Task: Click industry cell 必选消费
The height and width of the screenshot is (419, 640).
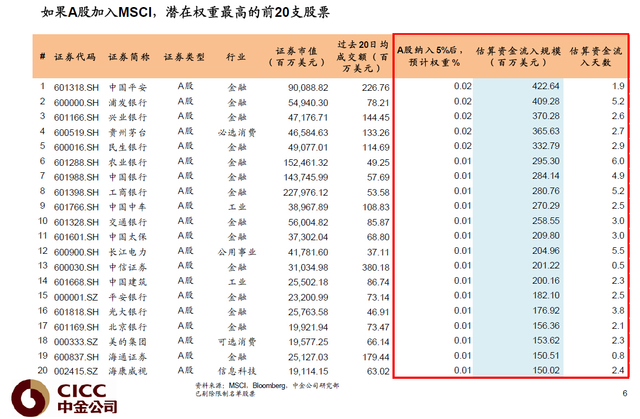Action: pyautogui.click(x=237, y=133)
